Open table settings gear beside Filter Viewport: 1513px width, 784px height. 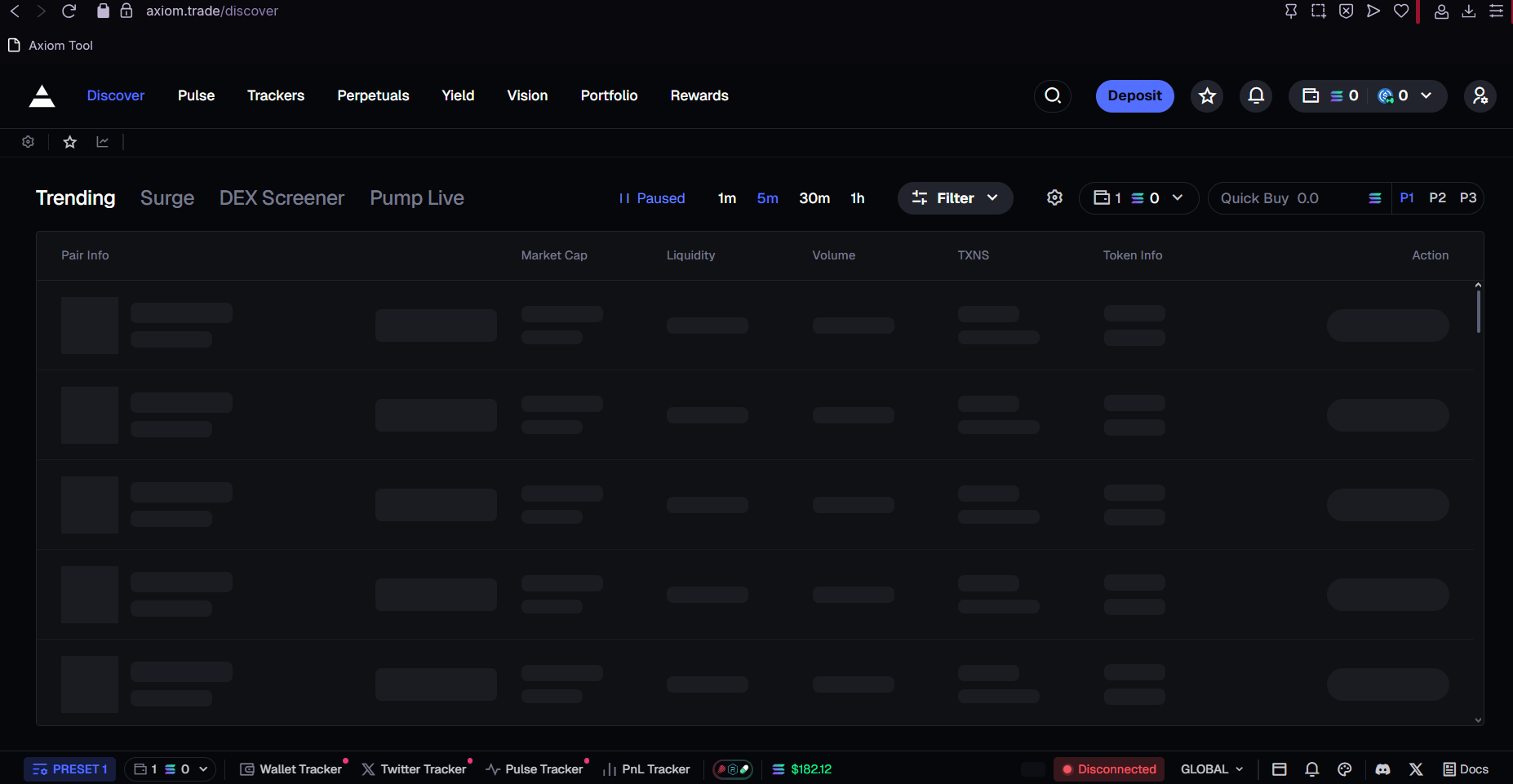point(1054,198)
